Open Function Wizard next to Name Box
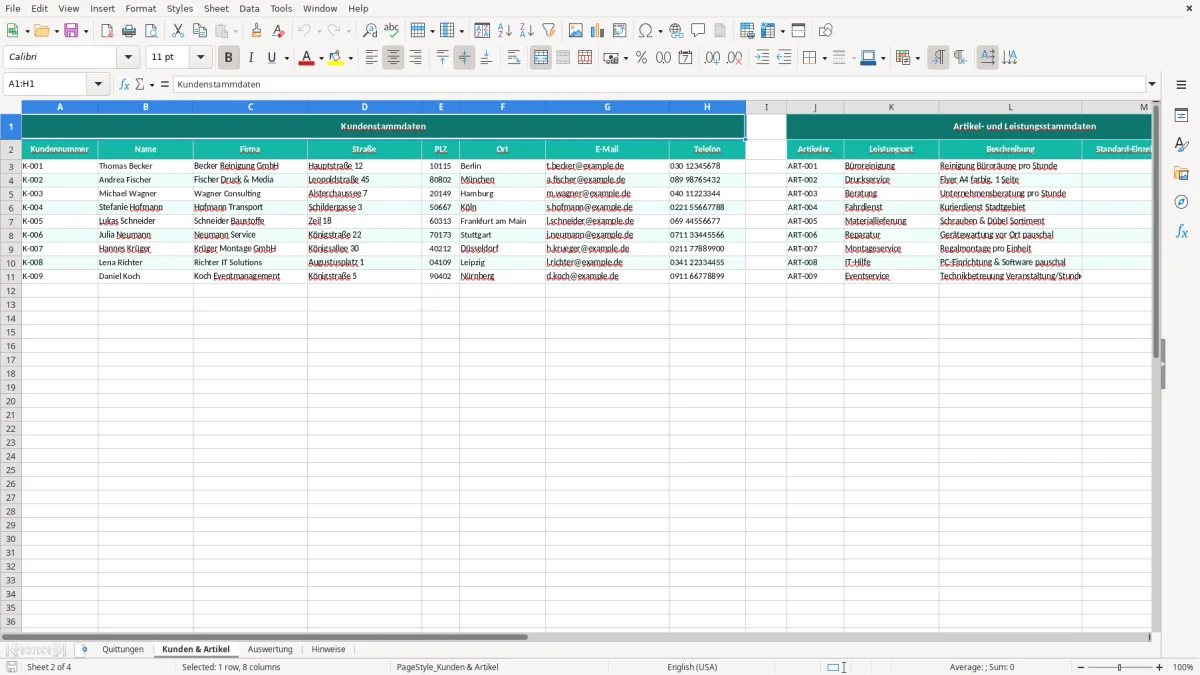The width and height of the screenshot is (1200, 675). click(125, 84)
